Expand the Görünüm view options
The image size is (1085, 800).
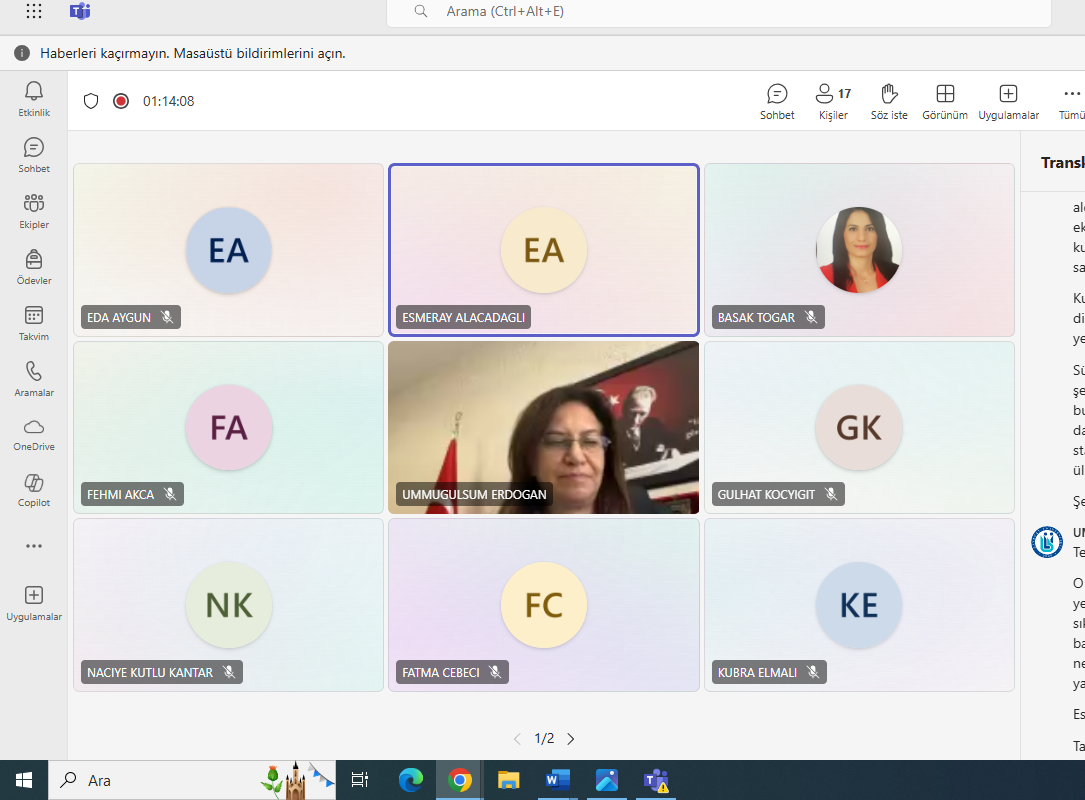[x=944, y=101]
